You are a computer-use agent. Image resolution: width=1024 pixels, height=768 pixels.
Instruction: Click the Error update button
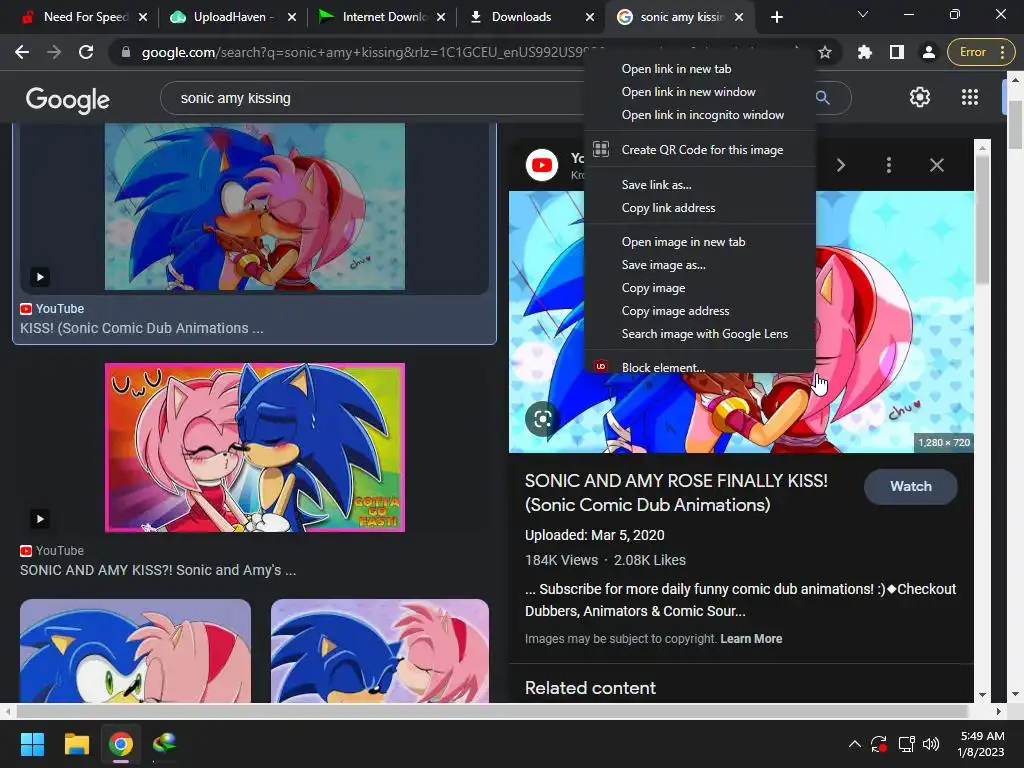click(x=980, y=52)
